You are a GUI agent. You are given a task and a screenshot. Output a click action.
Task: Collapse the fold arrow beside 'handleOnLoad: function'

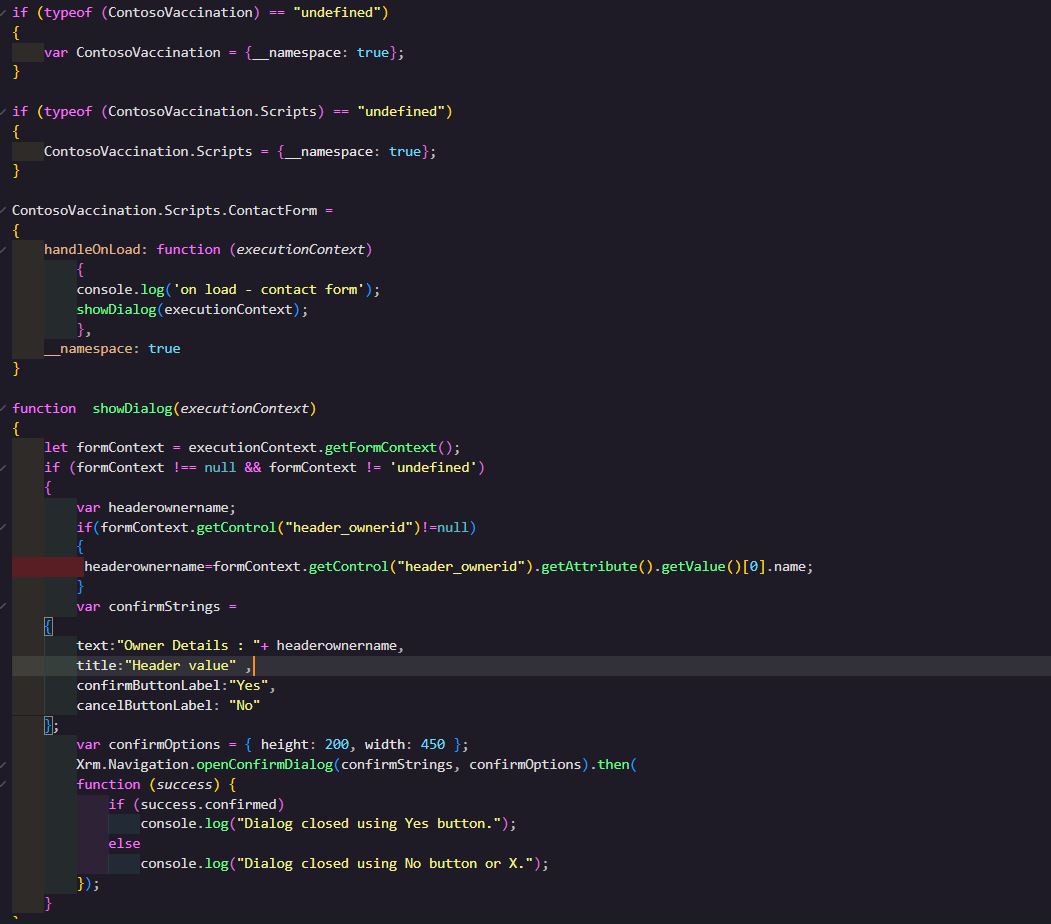tap(3, 250)
